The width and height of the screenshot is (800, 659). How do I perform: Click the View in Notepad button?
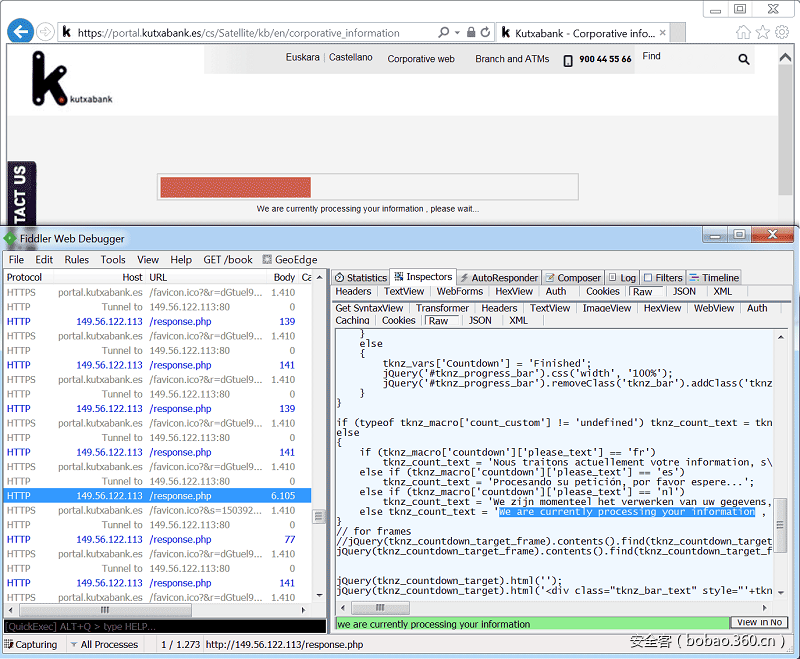760,623
